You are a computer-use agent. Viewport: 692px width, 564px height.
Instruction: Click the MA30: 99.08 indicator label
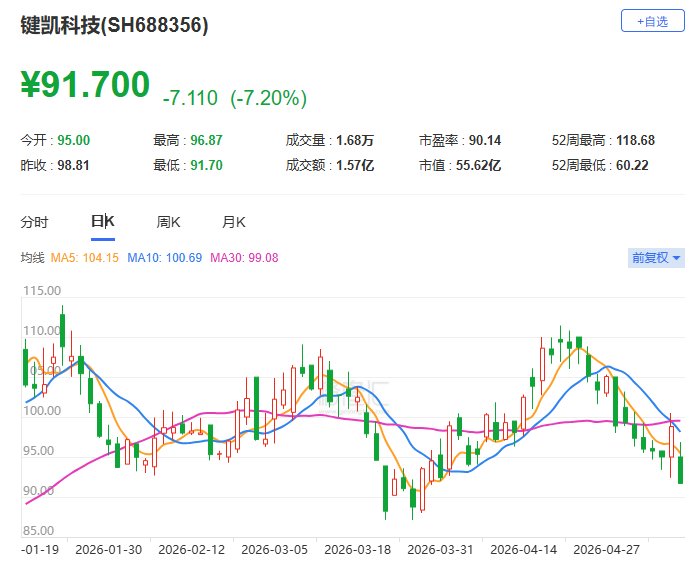[244, 258]
